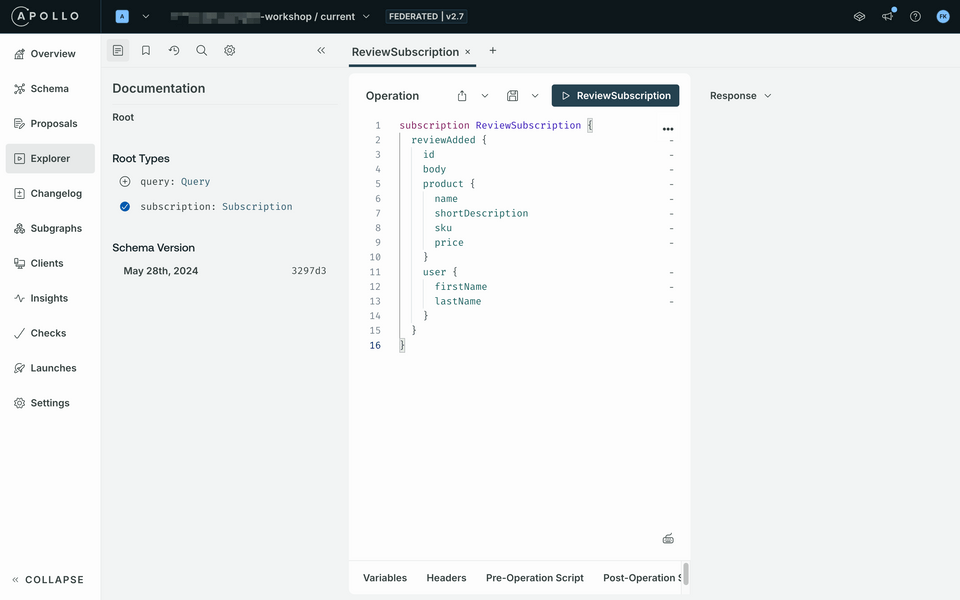Open the Subgraphs page
This screenshot has width=960, height=600.
(x=50, y=228)
